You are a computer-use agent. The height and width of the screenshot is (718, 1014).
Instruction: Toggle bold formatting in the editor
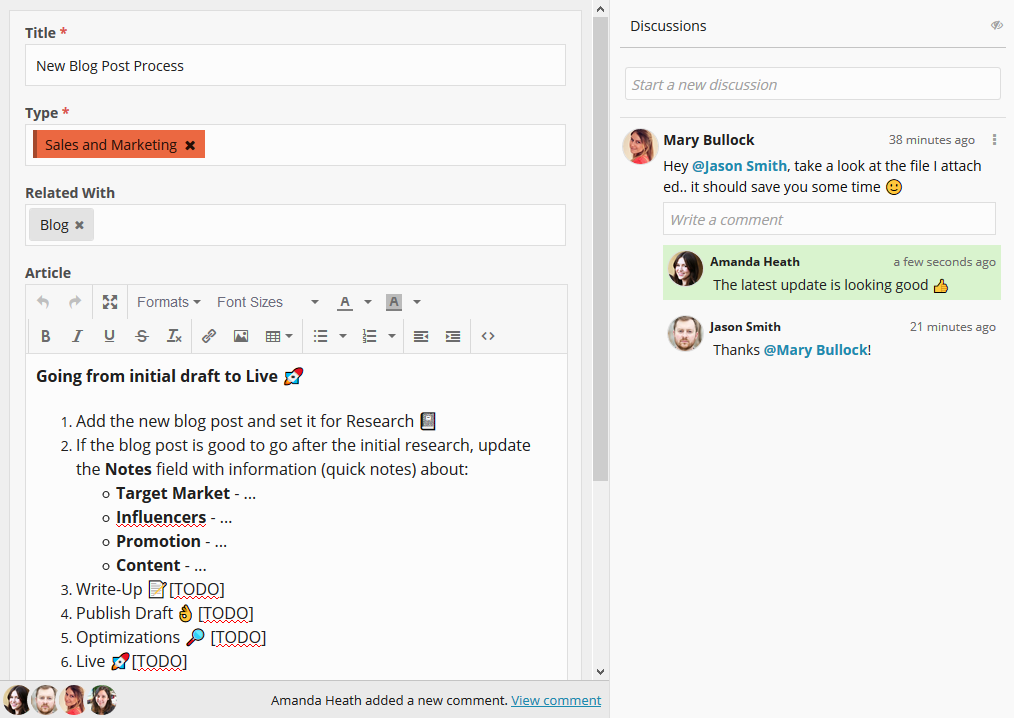[45, 336]
